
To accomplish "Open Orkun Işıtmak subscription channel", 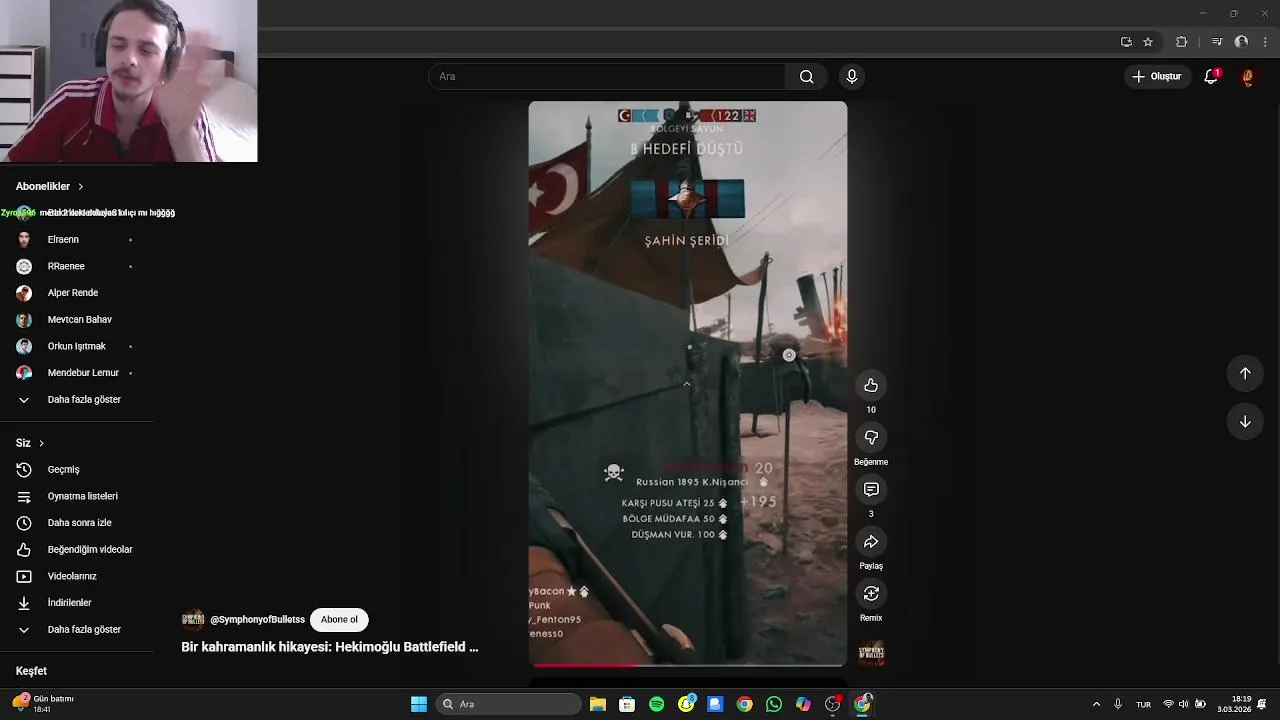I will coord(77,346).
